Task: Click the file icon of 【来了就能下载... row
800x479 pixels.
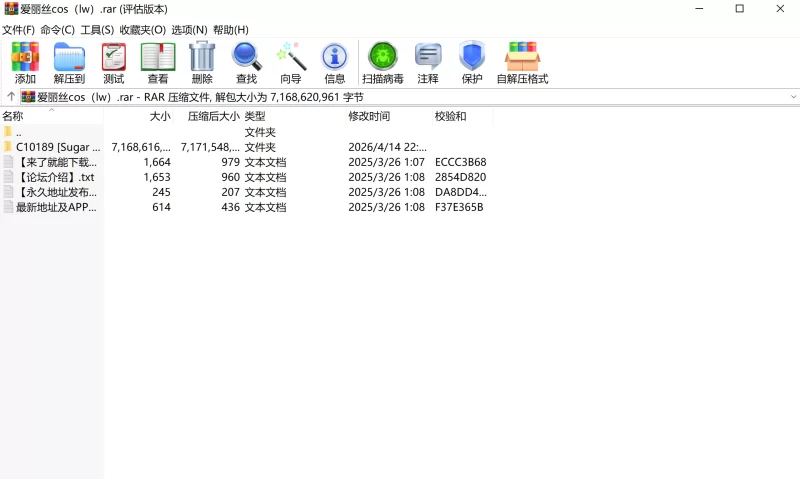Action: pyautogui.click(x=8, y=162)
